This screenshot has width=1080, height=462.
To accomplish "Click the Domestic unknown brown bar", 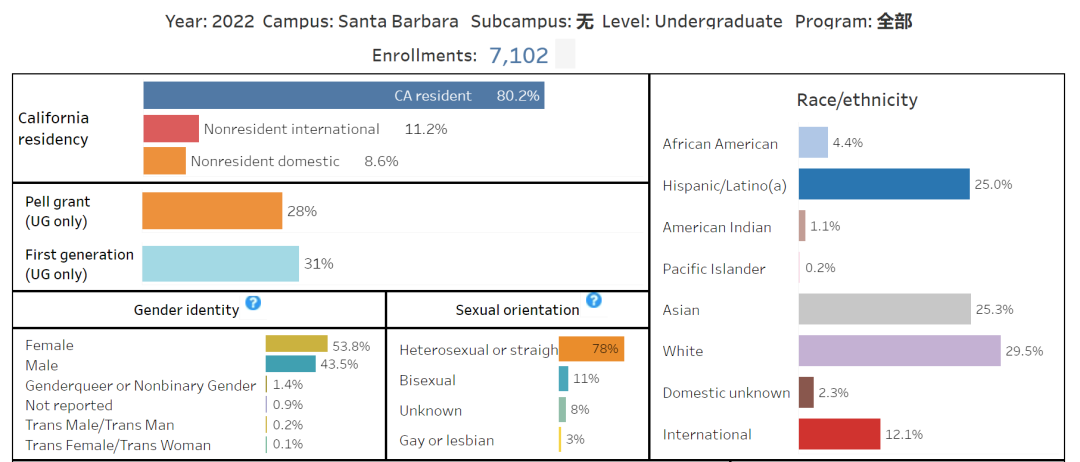I will tap(807, 392).
